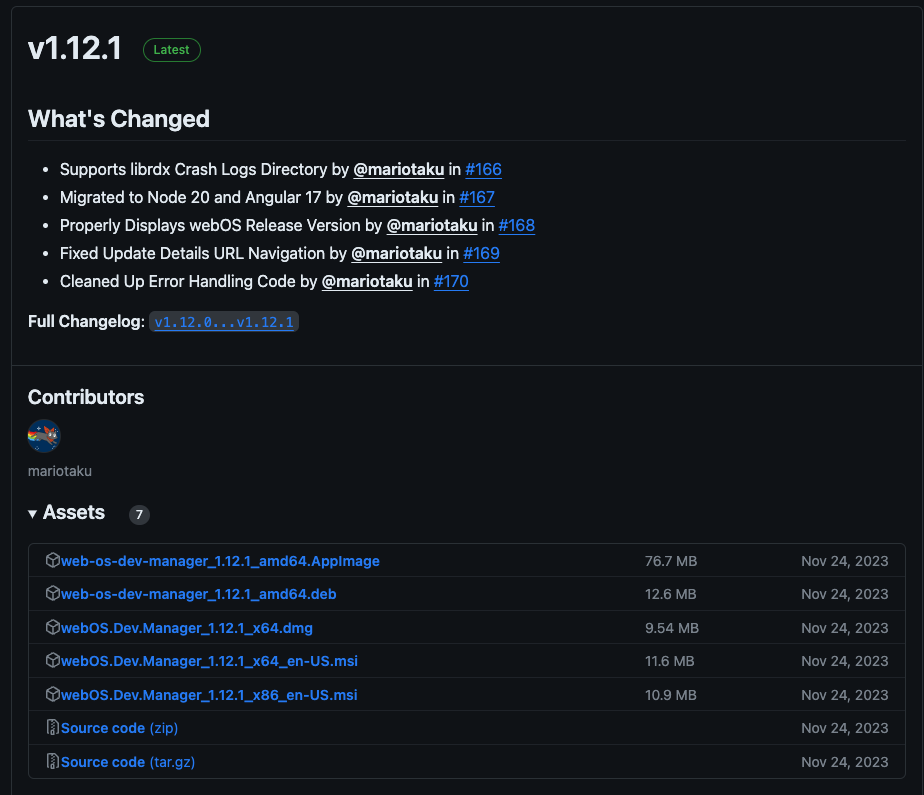Click the zip file icon beside Source code (zip)

tap(52, 727)
